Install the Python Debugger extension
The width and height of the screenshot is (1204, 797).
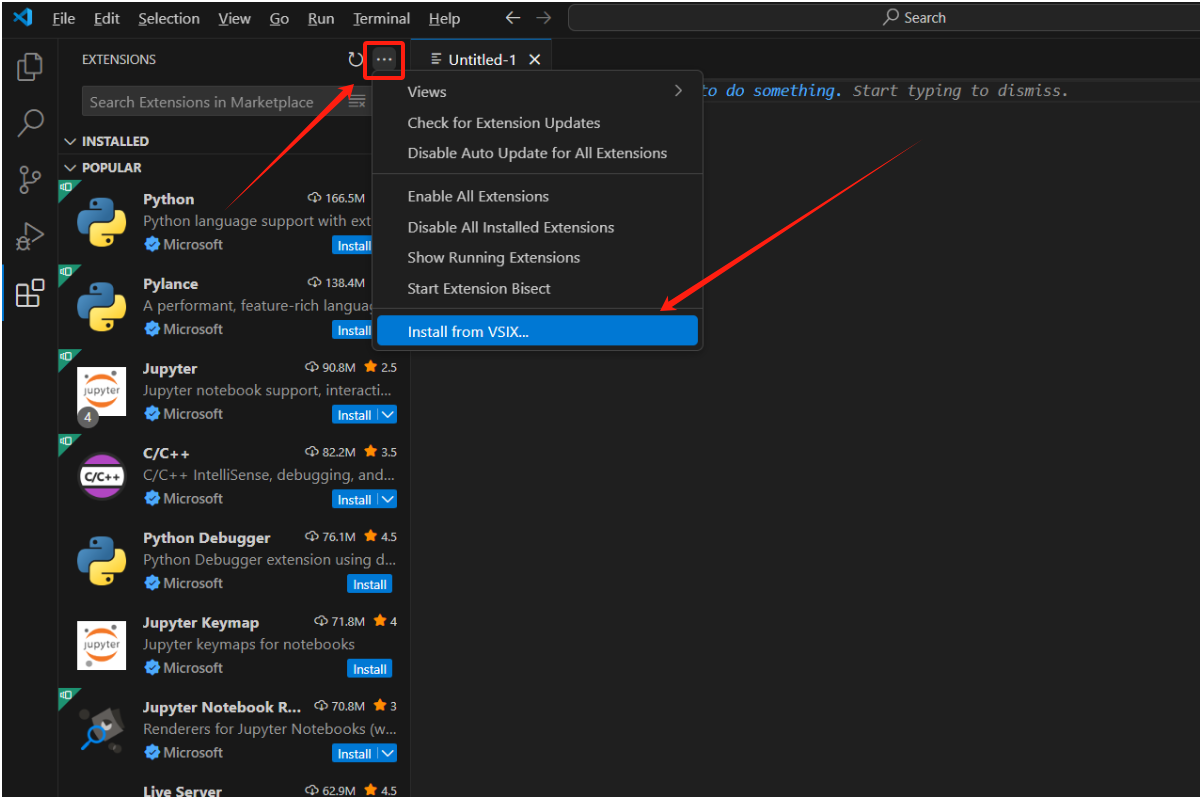[x=370, y=584]
